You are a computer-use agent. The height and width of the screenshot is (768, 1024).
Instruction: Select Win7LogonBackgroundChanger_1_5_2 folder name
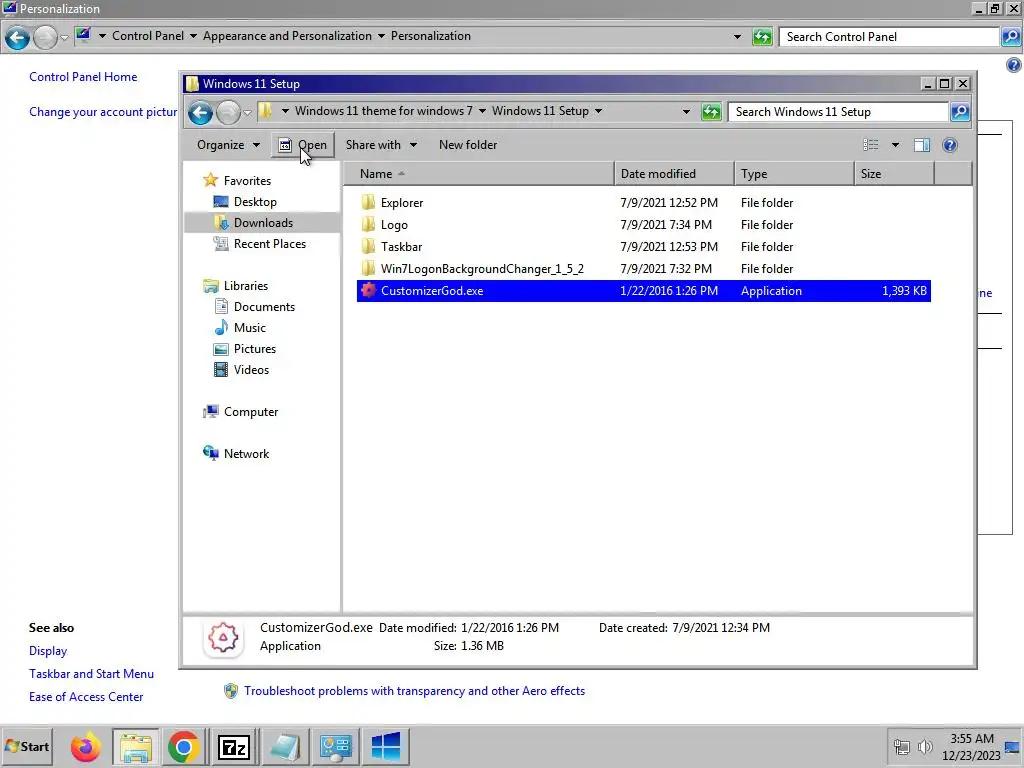[x=482, y=268]
